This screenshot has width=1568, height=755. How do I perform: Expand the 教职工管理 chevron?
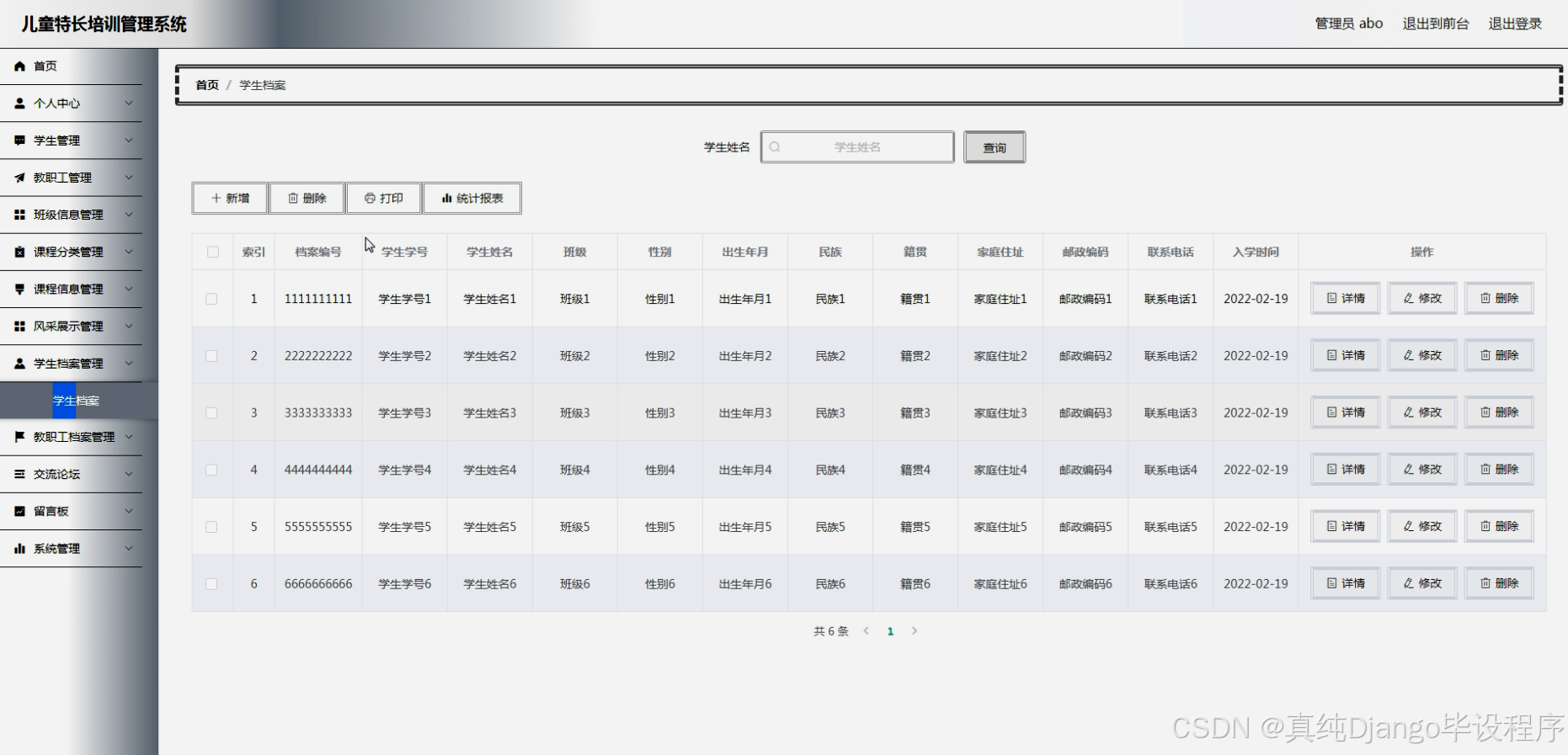pos(129,178)
